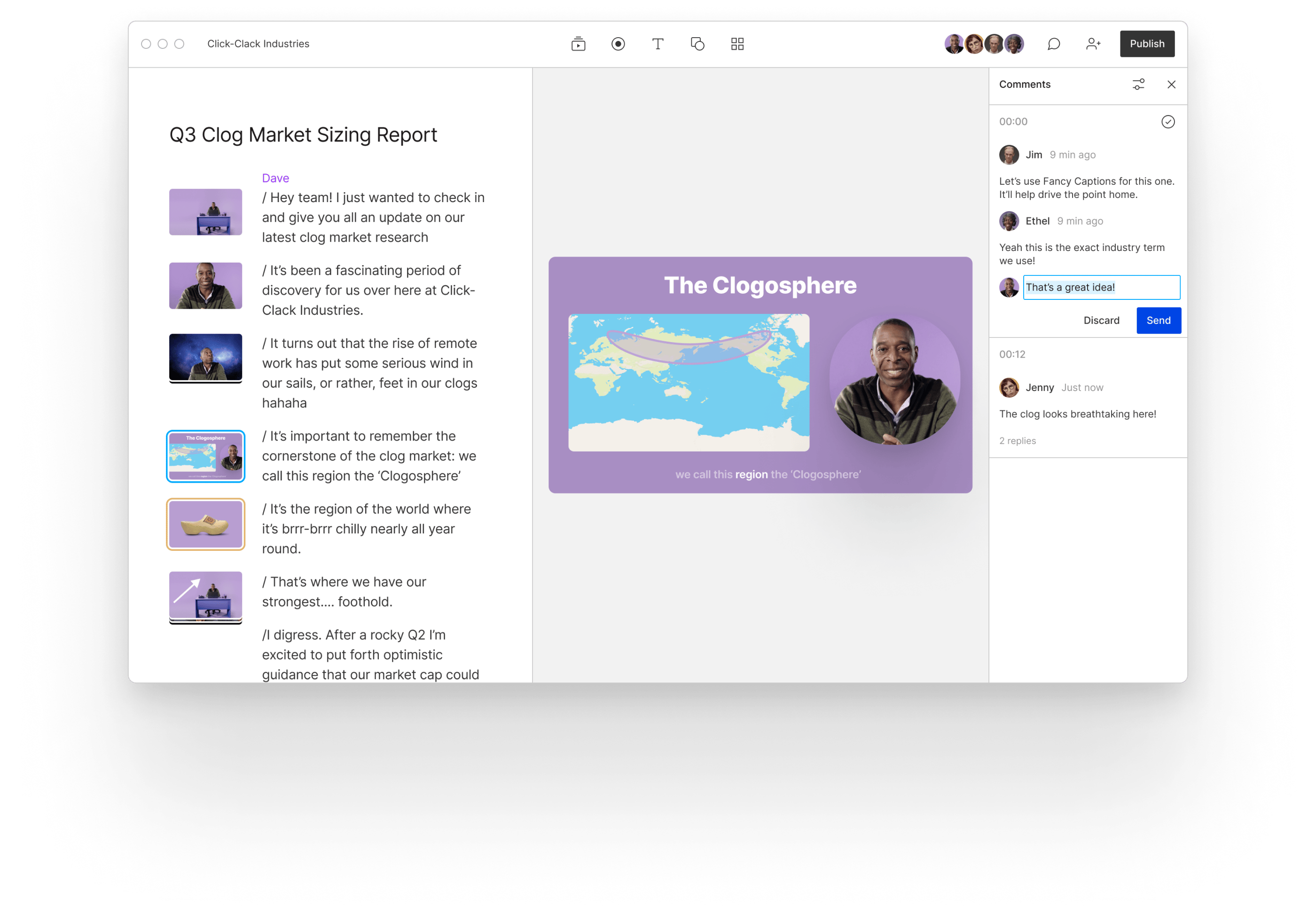Discard the draft reply
The width and height of the screenshot is (1316, 924).
click(1101, 321)
